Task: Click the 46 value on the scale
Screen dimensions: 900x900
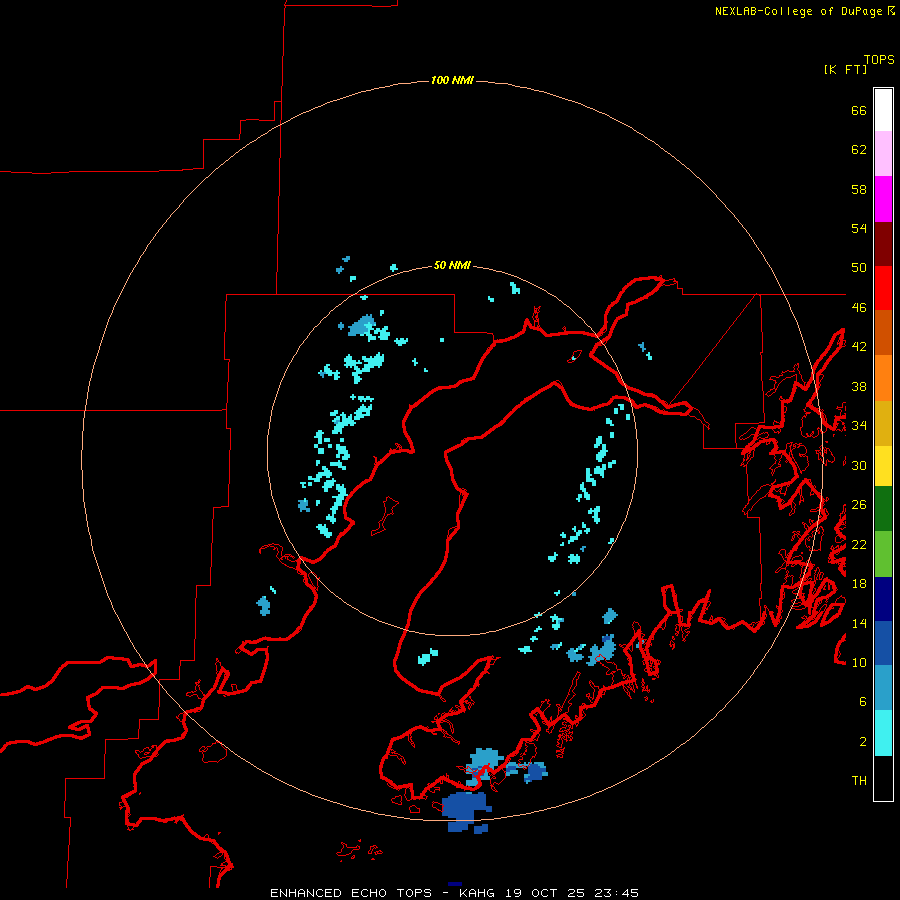Action: (859, 308)
